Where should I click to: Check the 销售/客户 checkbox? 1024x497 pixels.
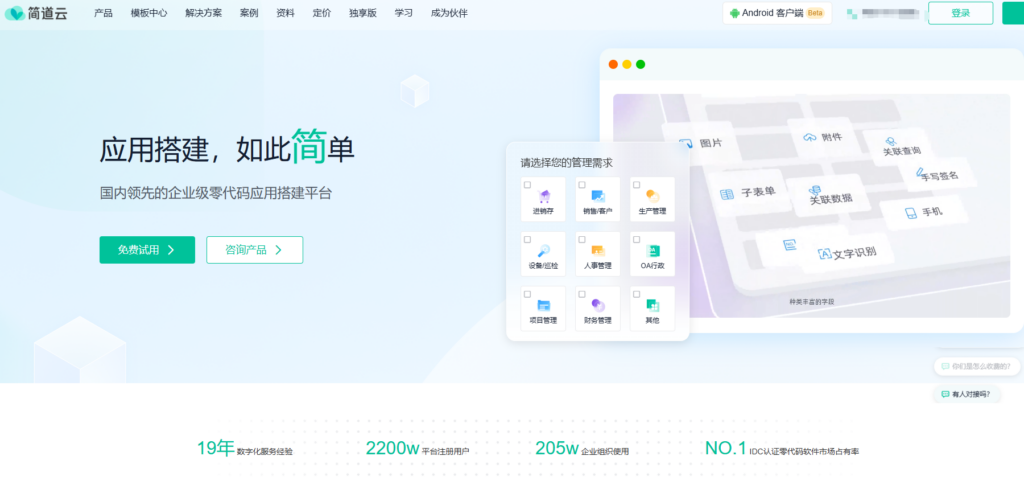[x=582, y=185]
